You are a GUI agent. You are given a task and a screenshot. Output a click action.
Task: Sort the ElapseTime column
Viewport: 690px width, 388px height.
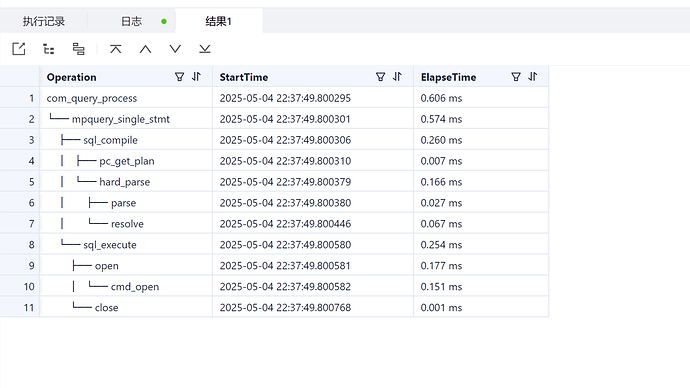[x=533, y=77]
